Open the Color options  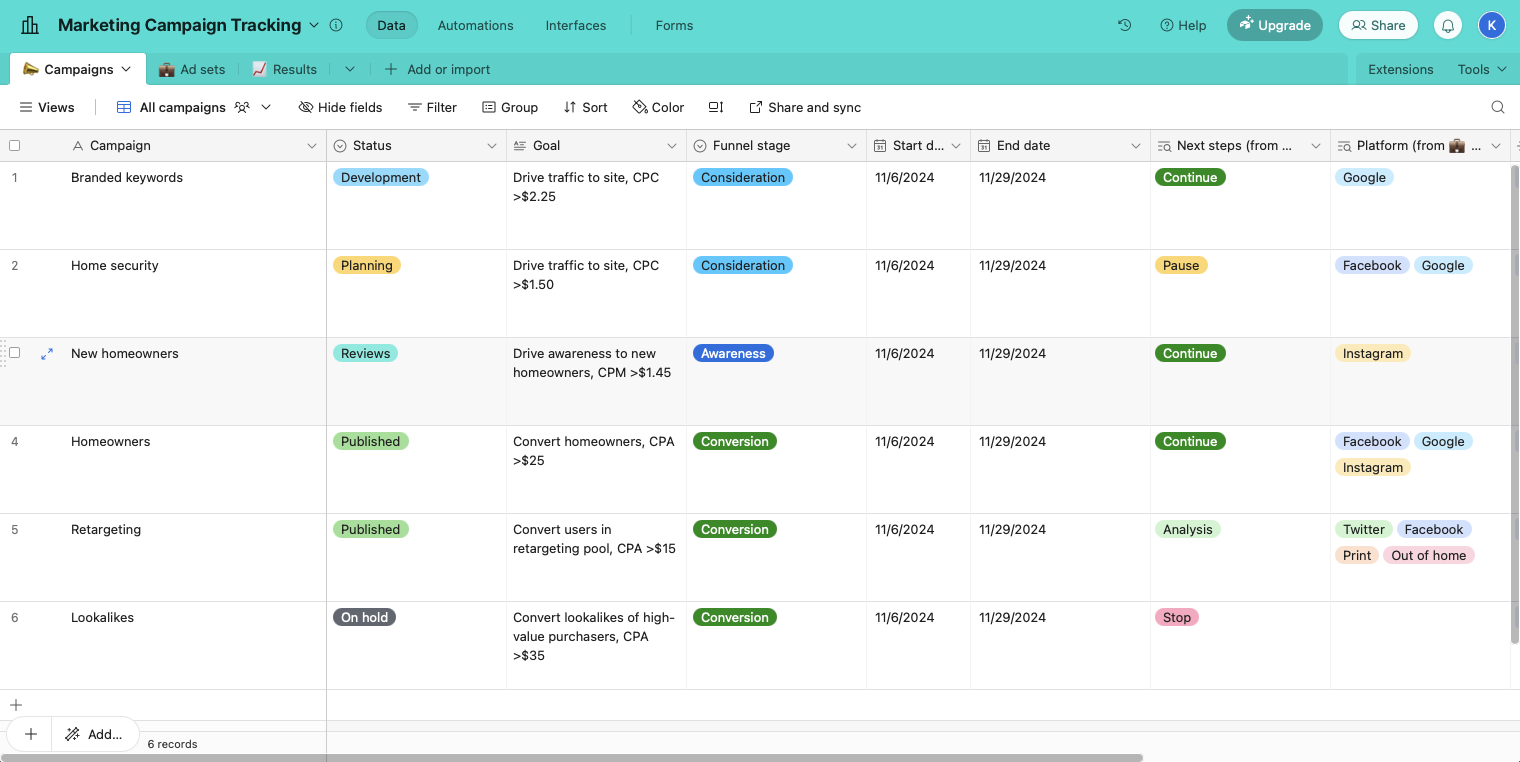point(658,107)
